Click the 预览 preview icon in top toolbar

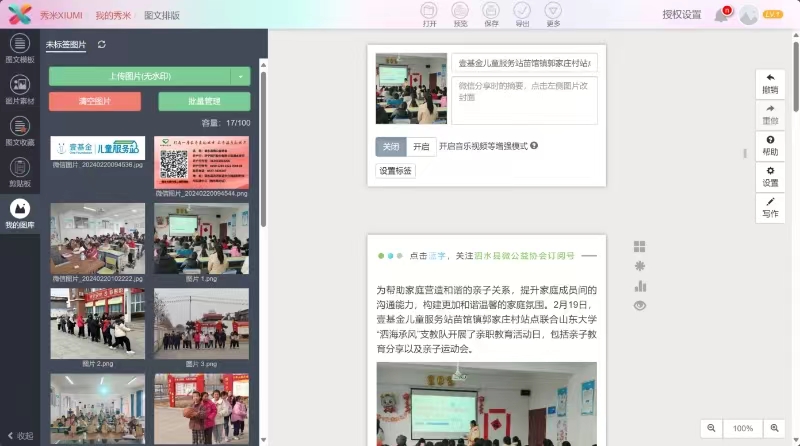coord(460,14)
